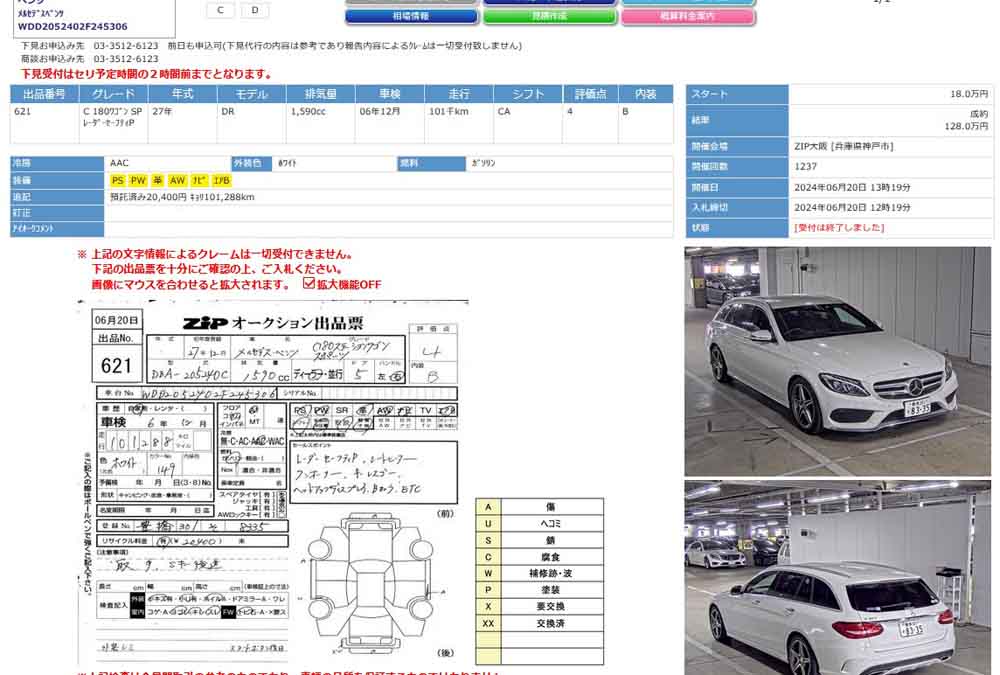The width and height of the screenshot is (1000, 675).
Task: Click the 走行 column header
Action: 459,94
